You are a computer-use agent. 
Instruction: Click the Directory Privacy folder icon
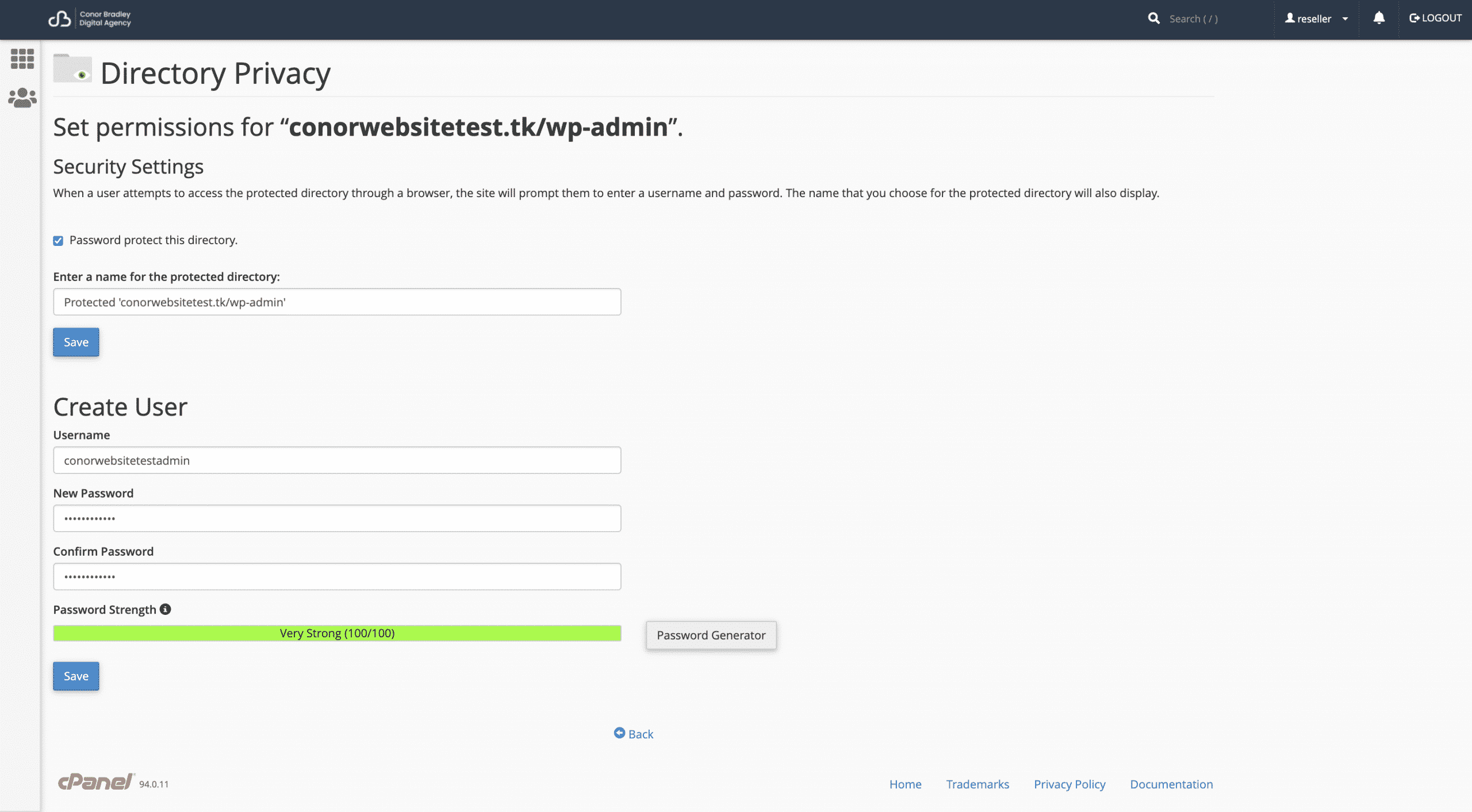point(72,69)
